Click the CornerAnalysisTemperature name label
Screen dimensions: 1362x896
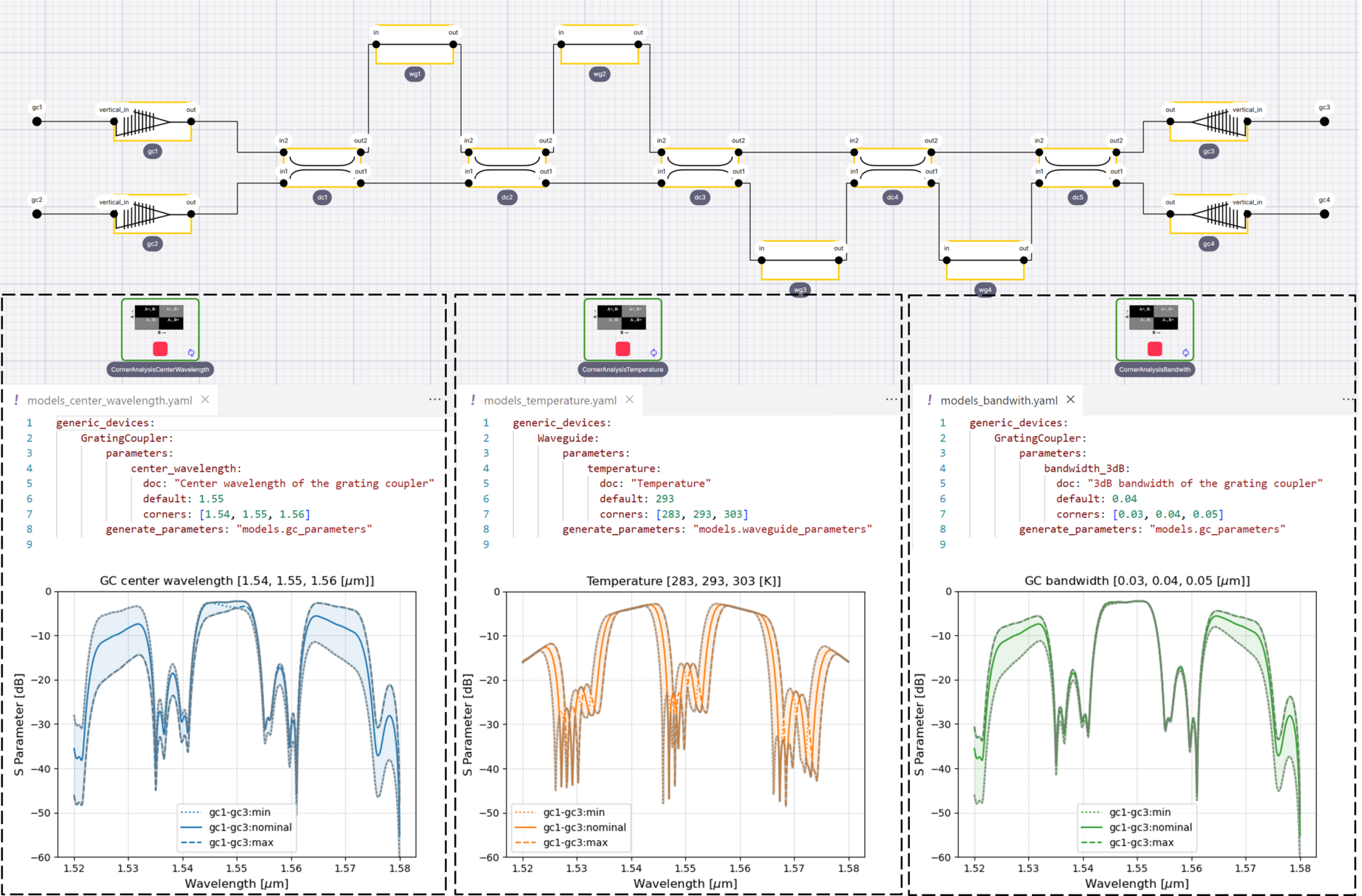coord(623,369)
